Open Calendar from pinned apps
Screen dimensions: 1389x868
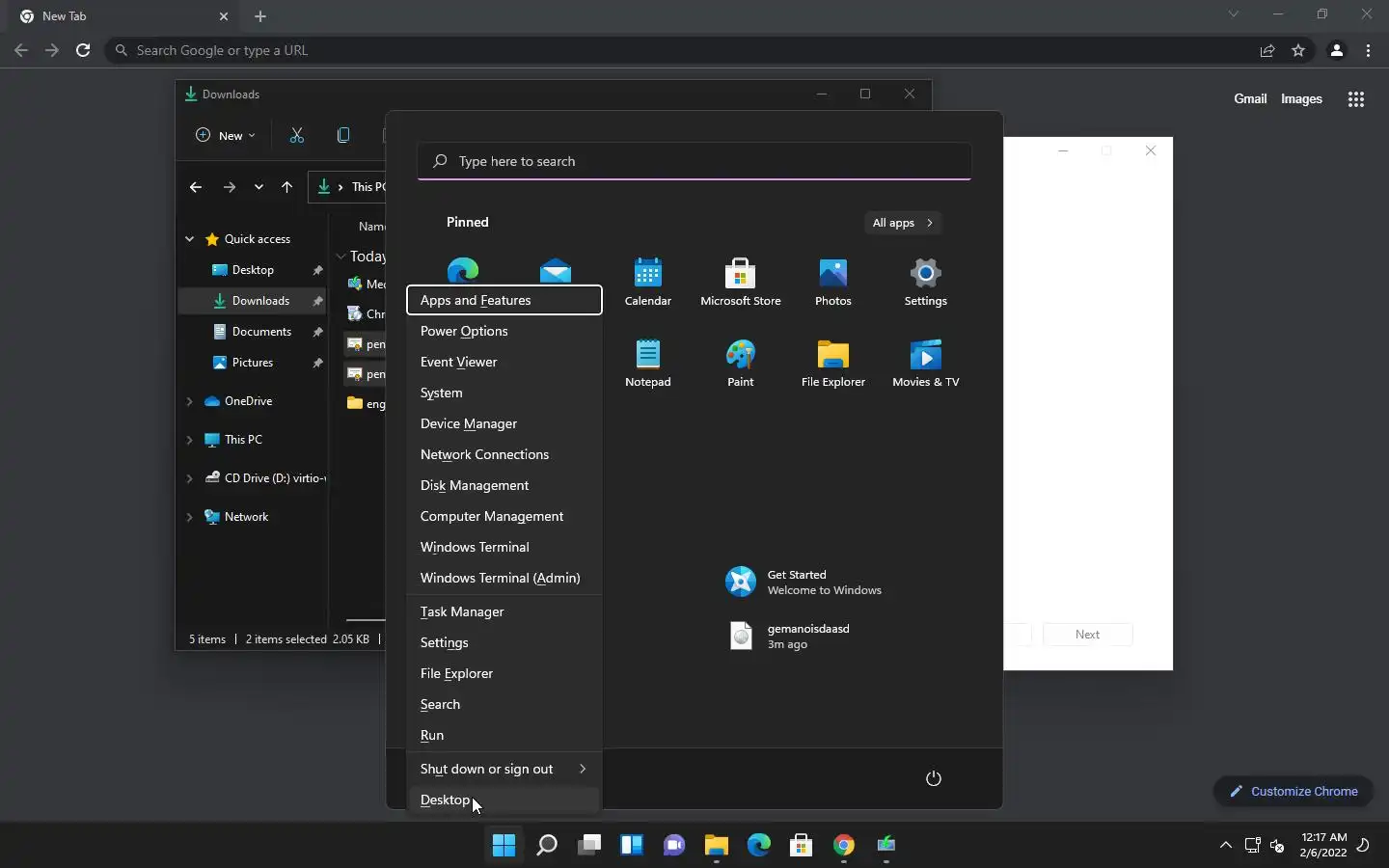648,282
